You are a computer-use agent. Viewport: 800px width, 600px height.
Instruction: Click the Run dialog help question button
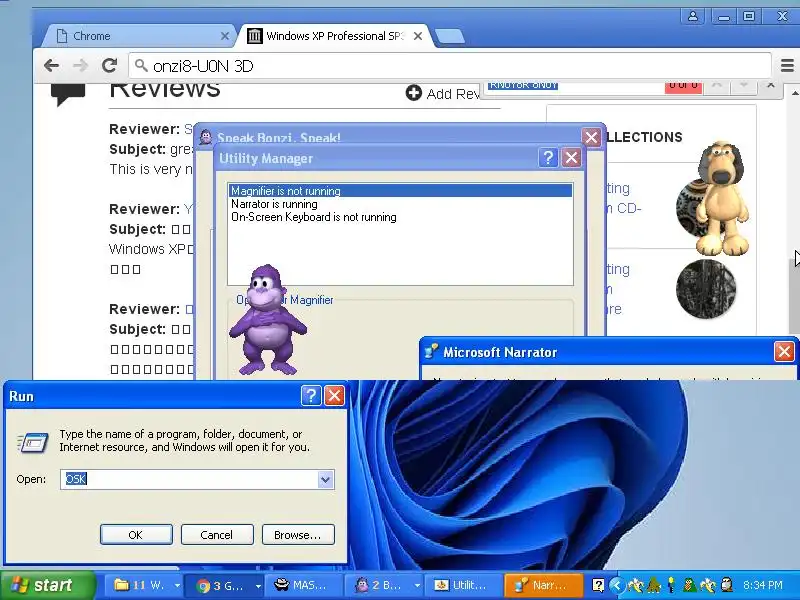(x=311, y=395)
